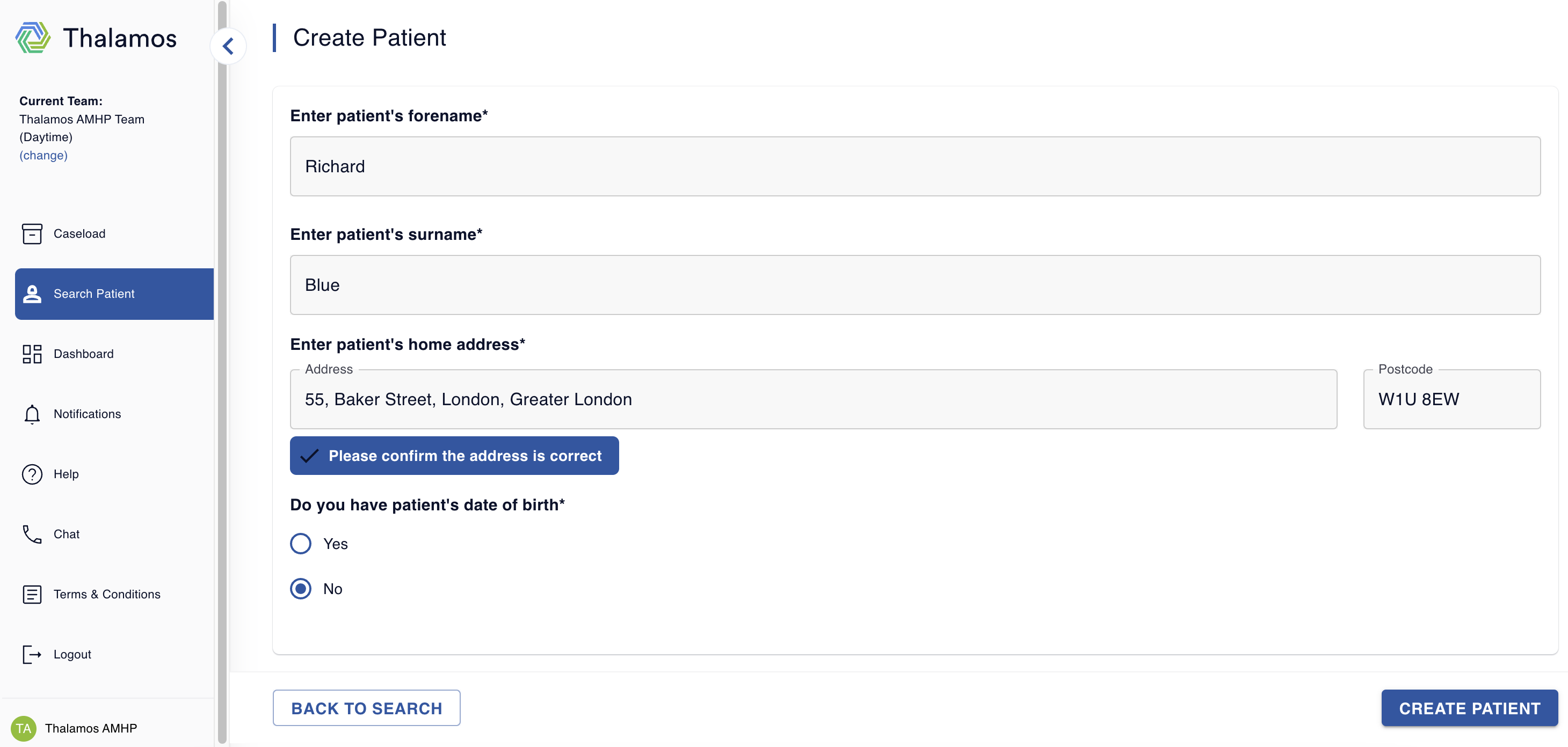Log out via the Logout label
The height and width of the screenshot is (747, 1568).
[72, 655]
